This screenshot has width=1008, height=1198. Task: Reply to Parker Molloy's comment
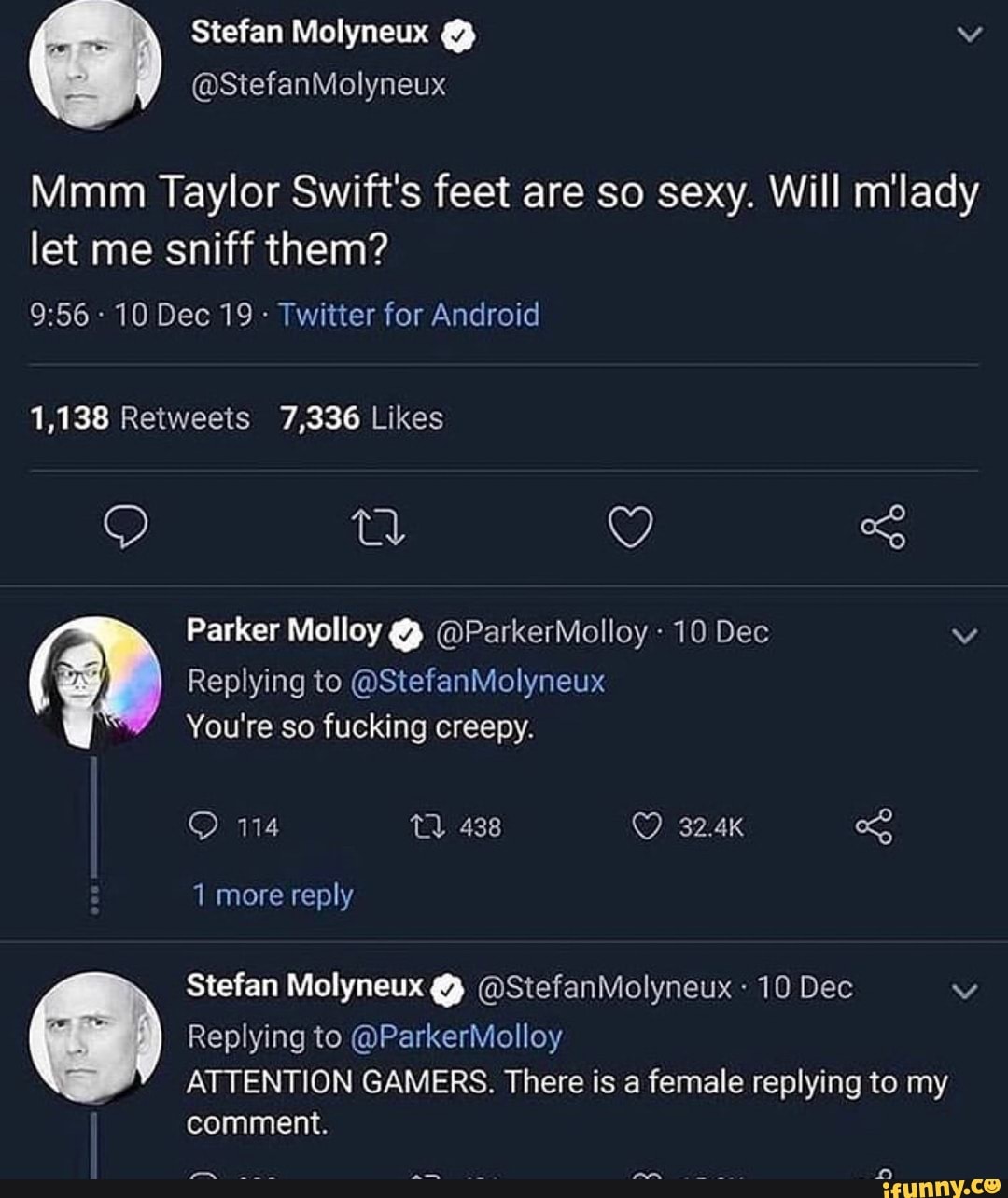point(205,825)
